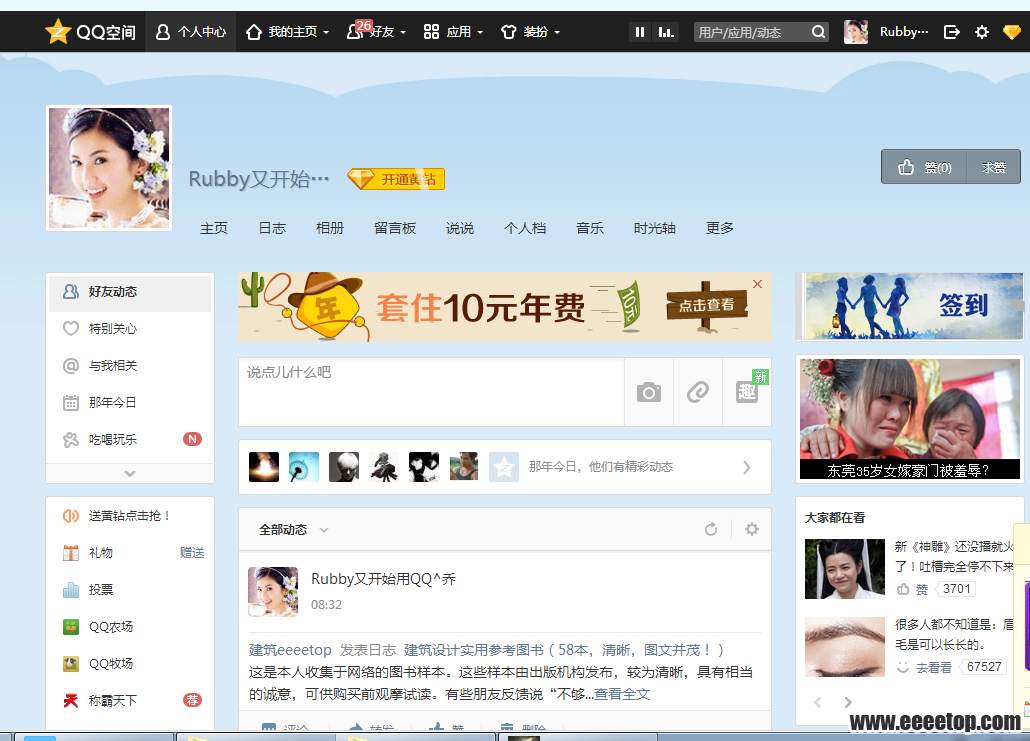The width and height of the screenshot is (1030, 741).
Task: Select 与我相关 @ item
Action: point(130,365)
